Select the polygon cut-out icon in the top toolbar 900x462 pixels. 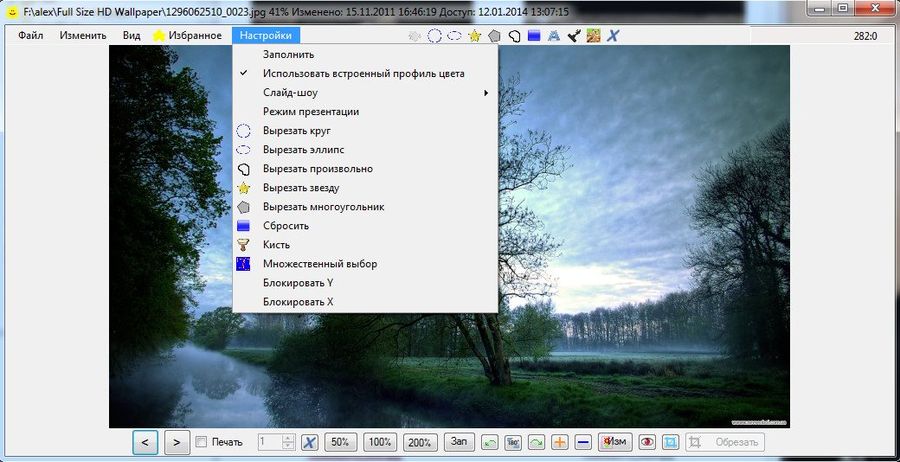(x=494, y=36)
